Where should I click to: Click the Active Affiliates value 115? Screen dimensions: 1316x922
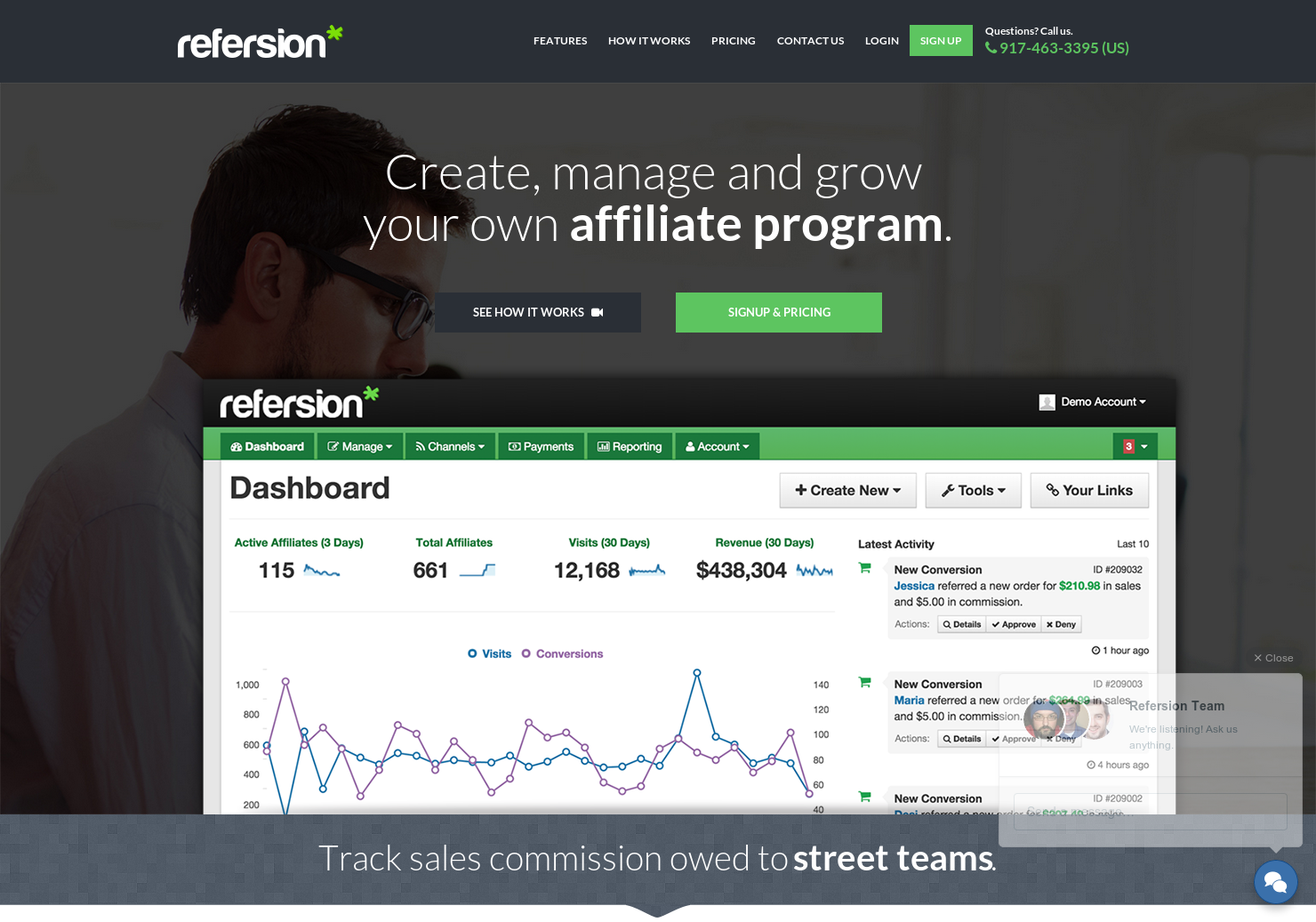coord(277,571)
